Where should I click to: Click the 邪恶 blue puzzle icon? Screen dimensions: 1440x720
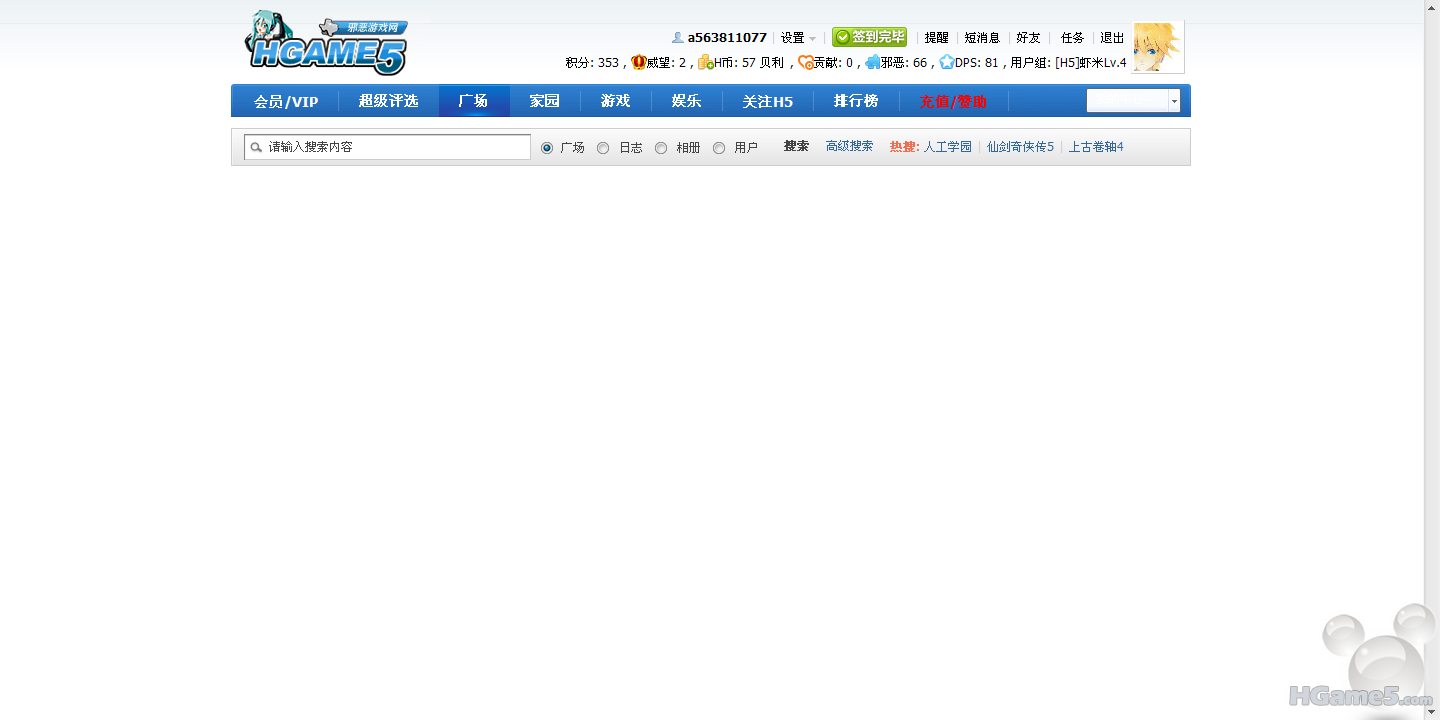coord(872,62)
